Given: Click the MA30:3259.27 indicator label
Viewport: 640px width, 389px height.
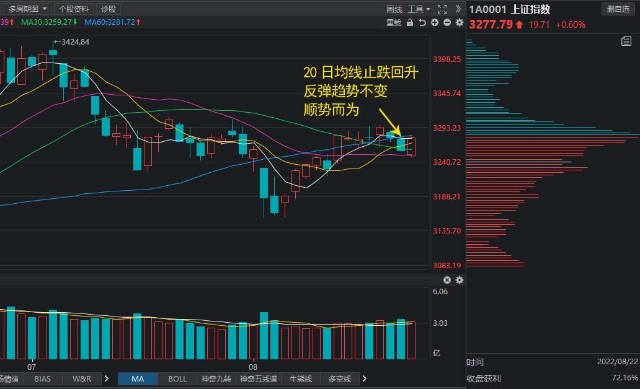Looking at the screenshot, I should tap(49, 22).
